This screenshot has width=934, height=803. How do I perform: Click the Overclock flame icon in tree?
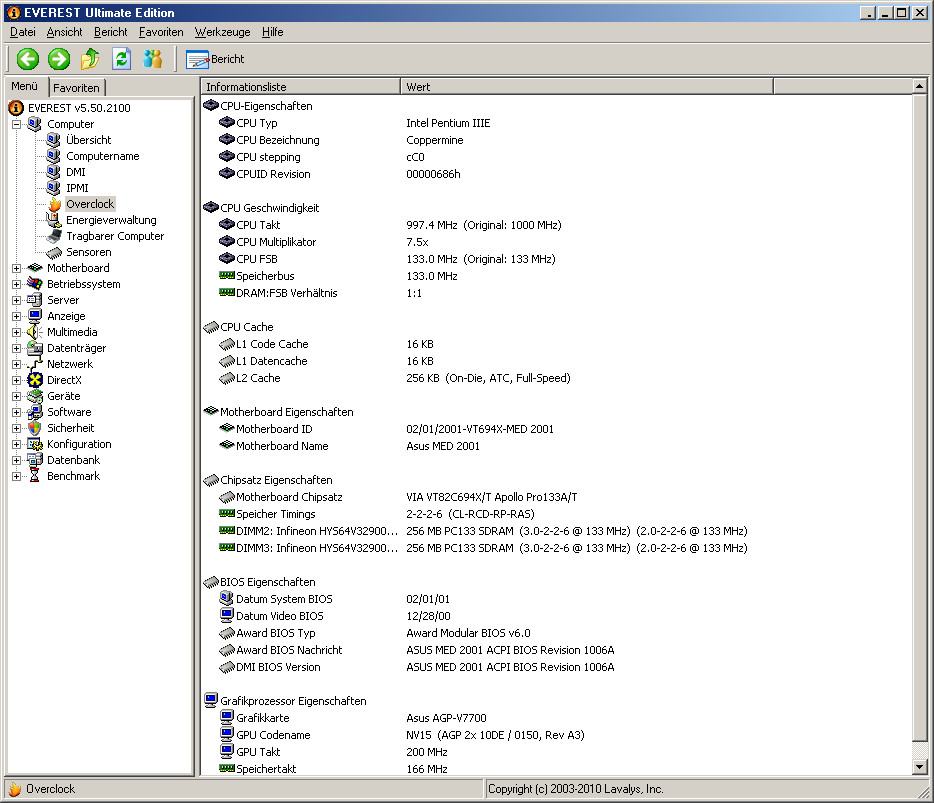coord(55,204)
